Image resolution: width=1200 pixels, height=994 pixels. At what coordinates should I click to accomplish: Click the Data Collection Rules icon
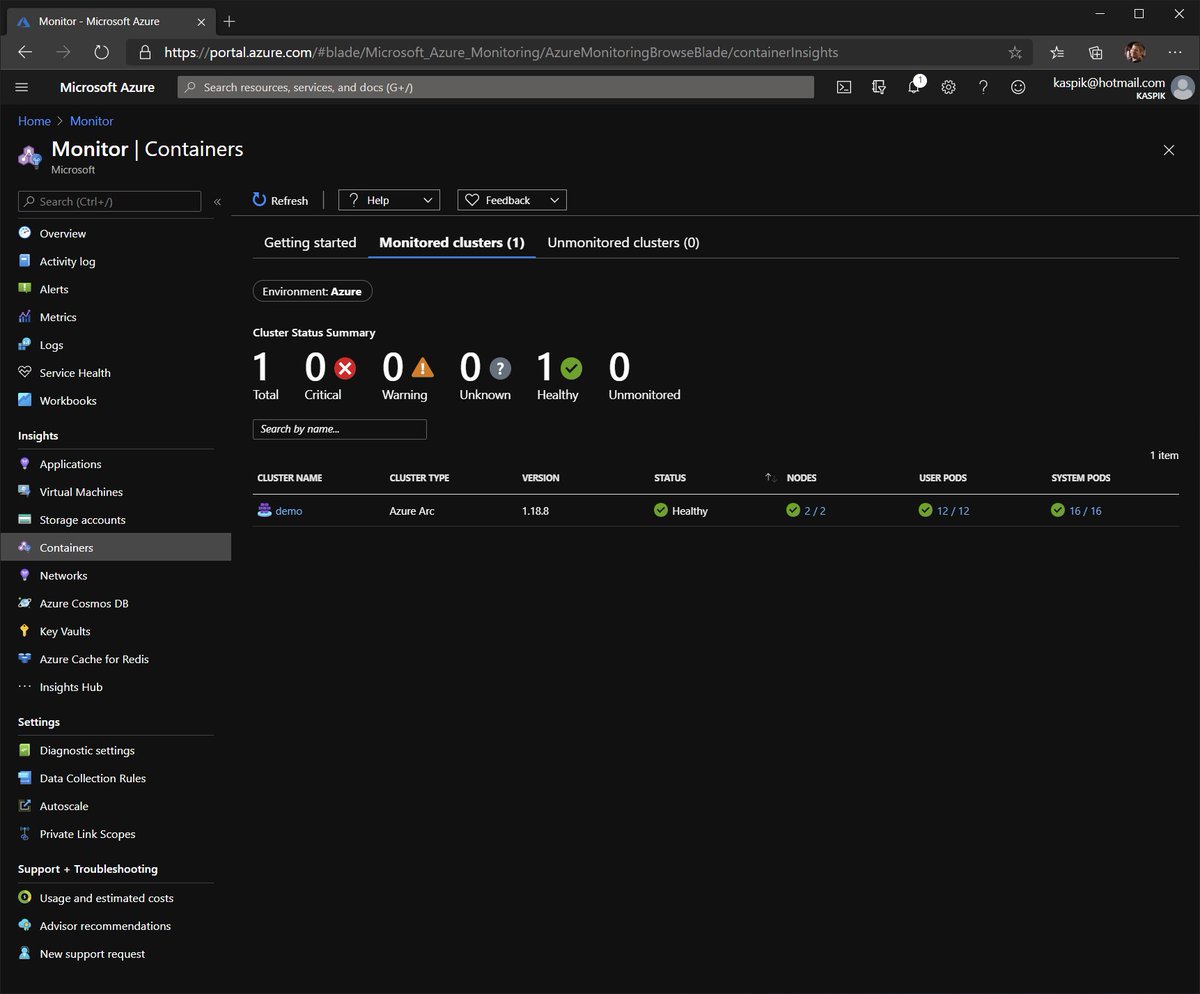[x=25, y=778]
